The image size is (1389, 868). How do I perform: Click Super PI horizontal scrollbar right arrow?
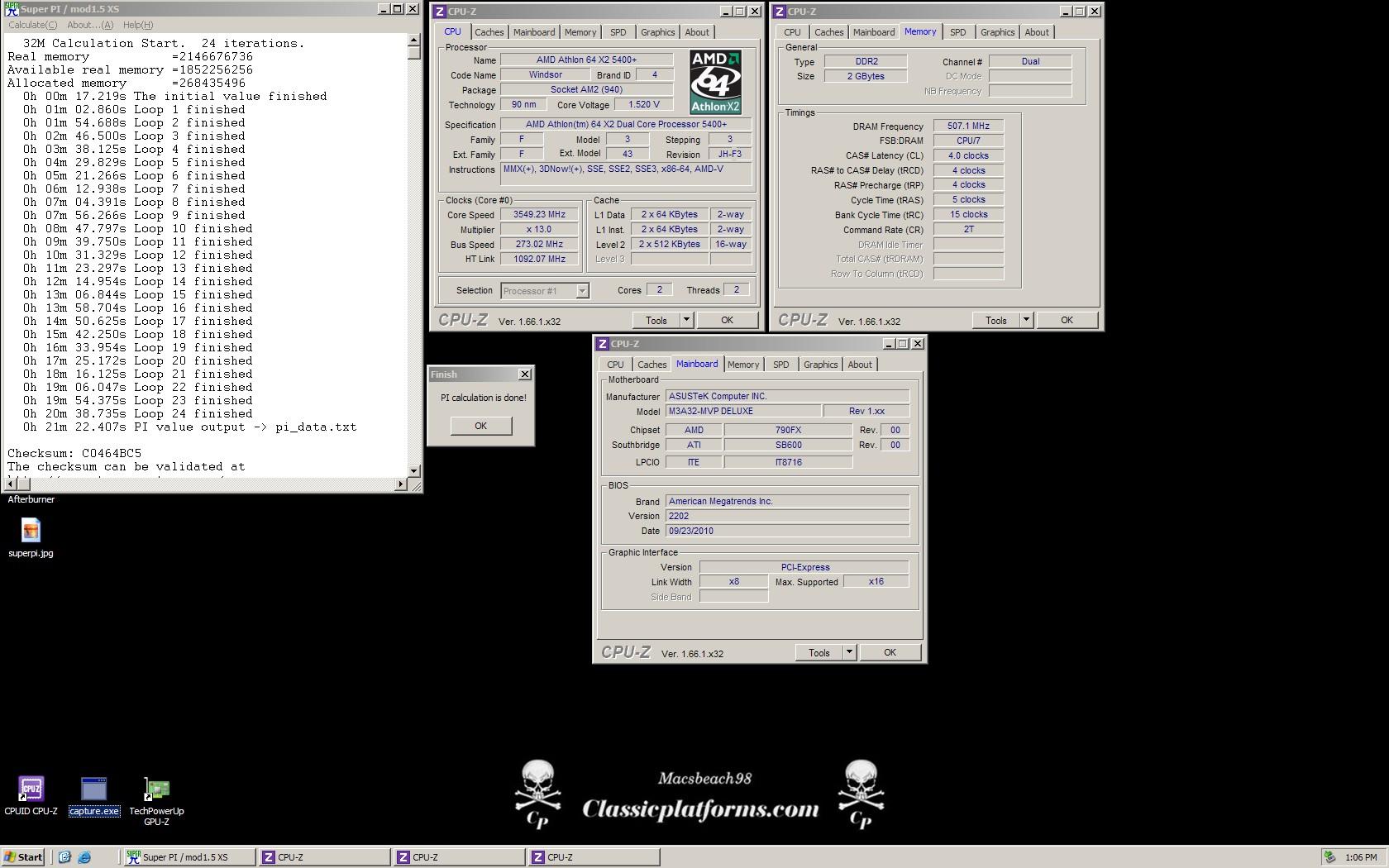[x=401, y=484]
